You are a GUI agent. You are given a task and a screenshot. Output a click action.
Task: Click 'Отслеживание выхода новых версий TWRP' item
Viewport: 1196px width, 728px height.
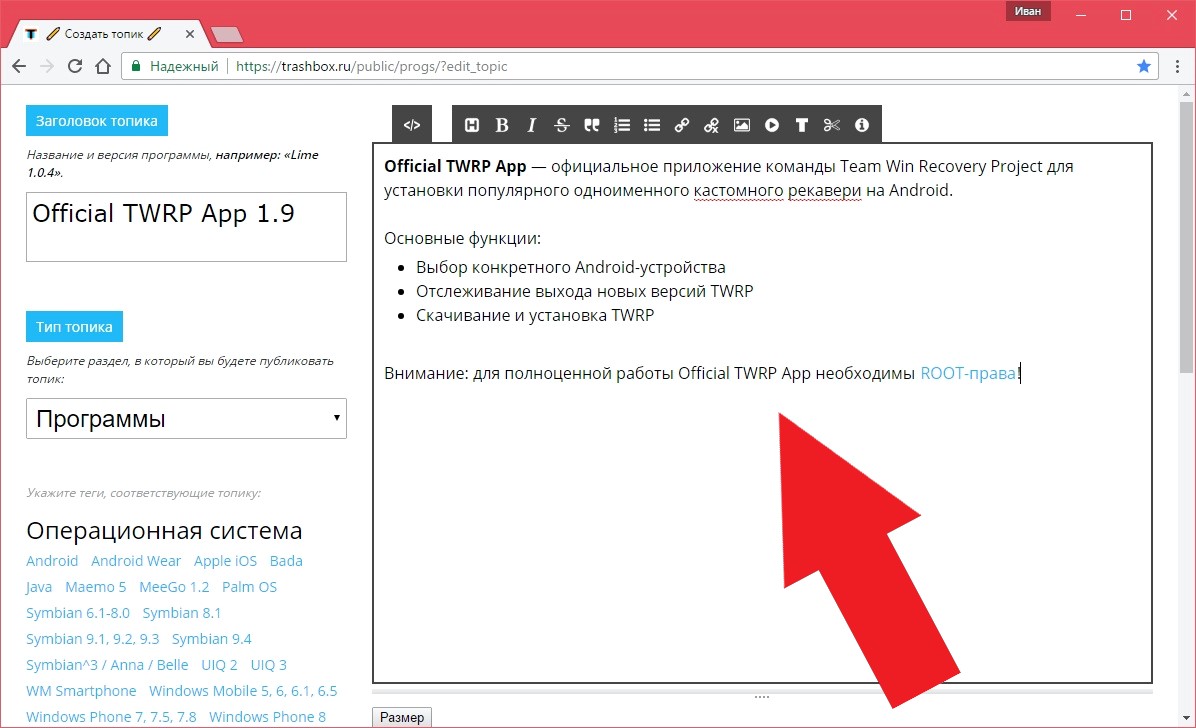584,291
